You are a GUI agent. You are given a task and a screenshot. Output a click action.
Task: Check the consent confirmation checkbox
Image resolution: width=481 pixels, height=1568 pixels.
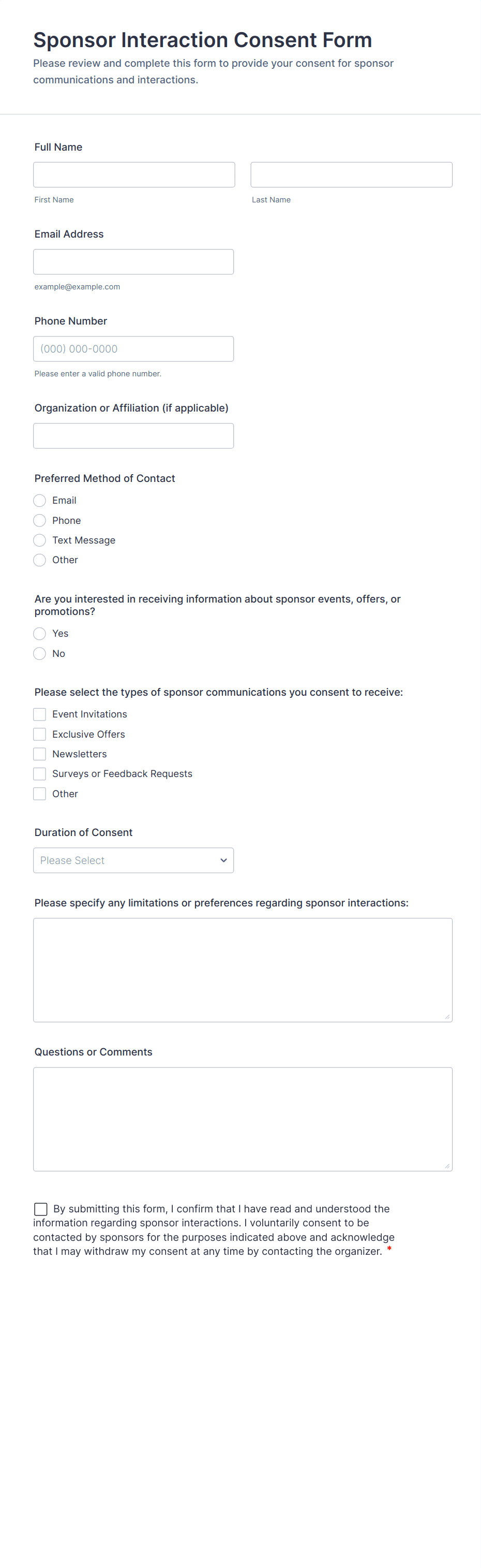click(41, 1209)
